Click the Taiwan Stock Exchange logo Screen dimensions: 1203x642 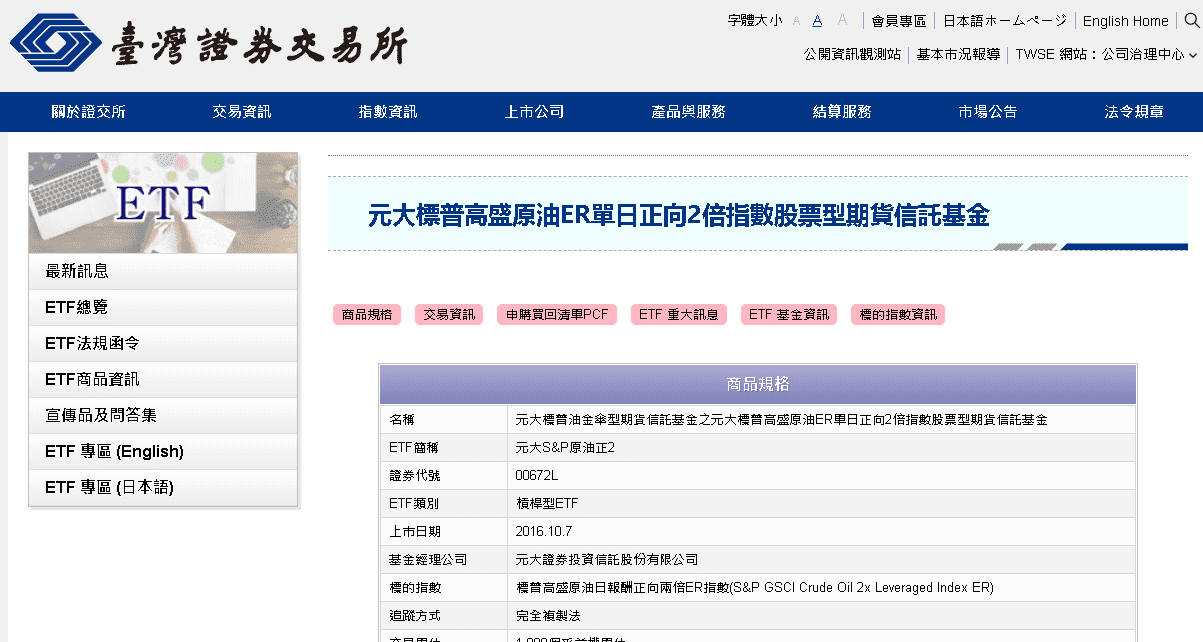tap(209, 43)
